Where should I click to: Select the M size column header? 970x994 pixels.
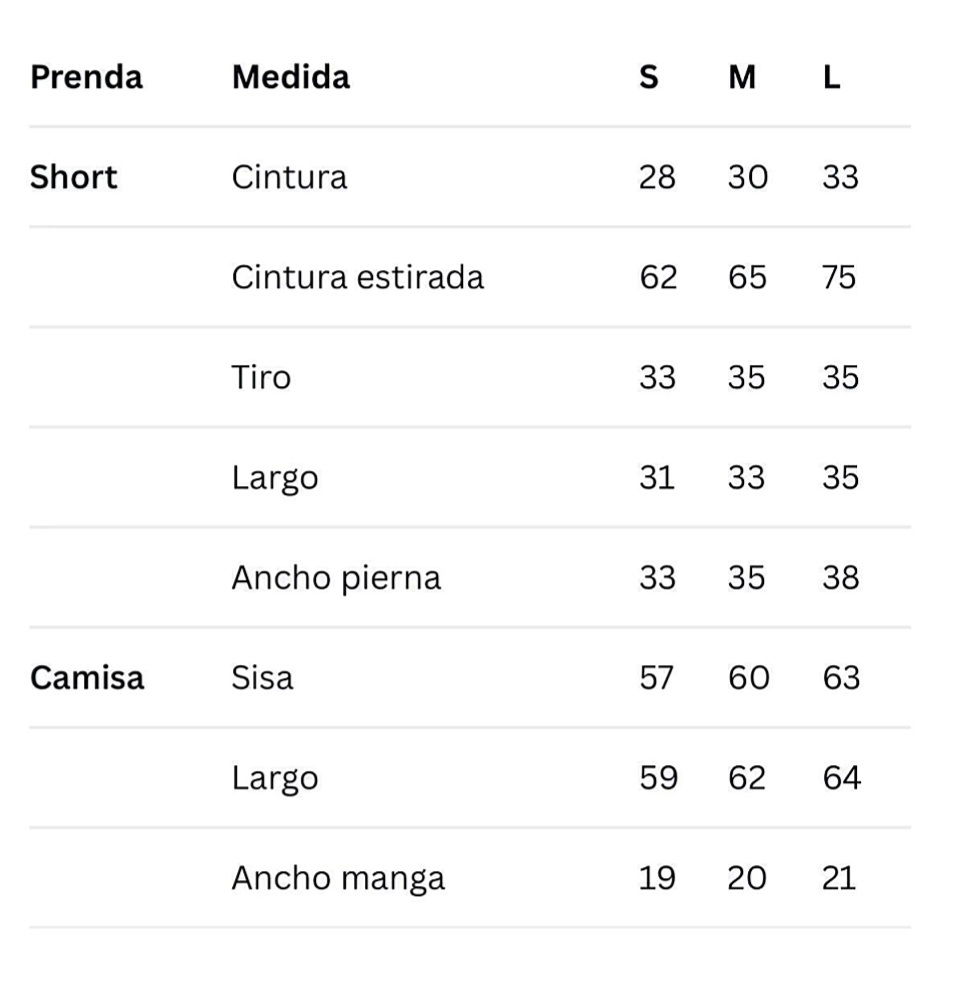click(742, 77)
